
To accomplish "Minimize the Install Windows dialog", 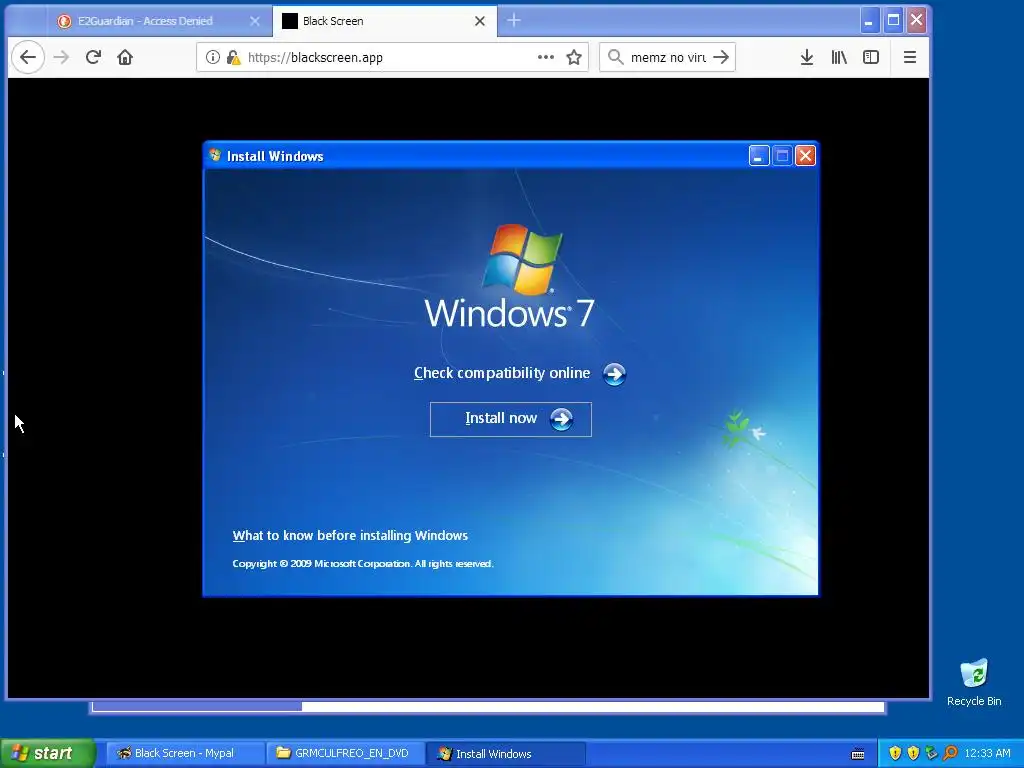I will (758, 156).
